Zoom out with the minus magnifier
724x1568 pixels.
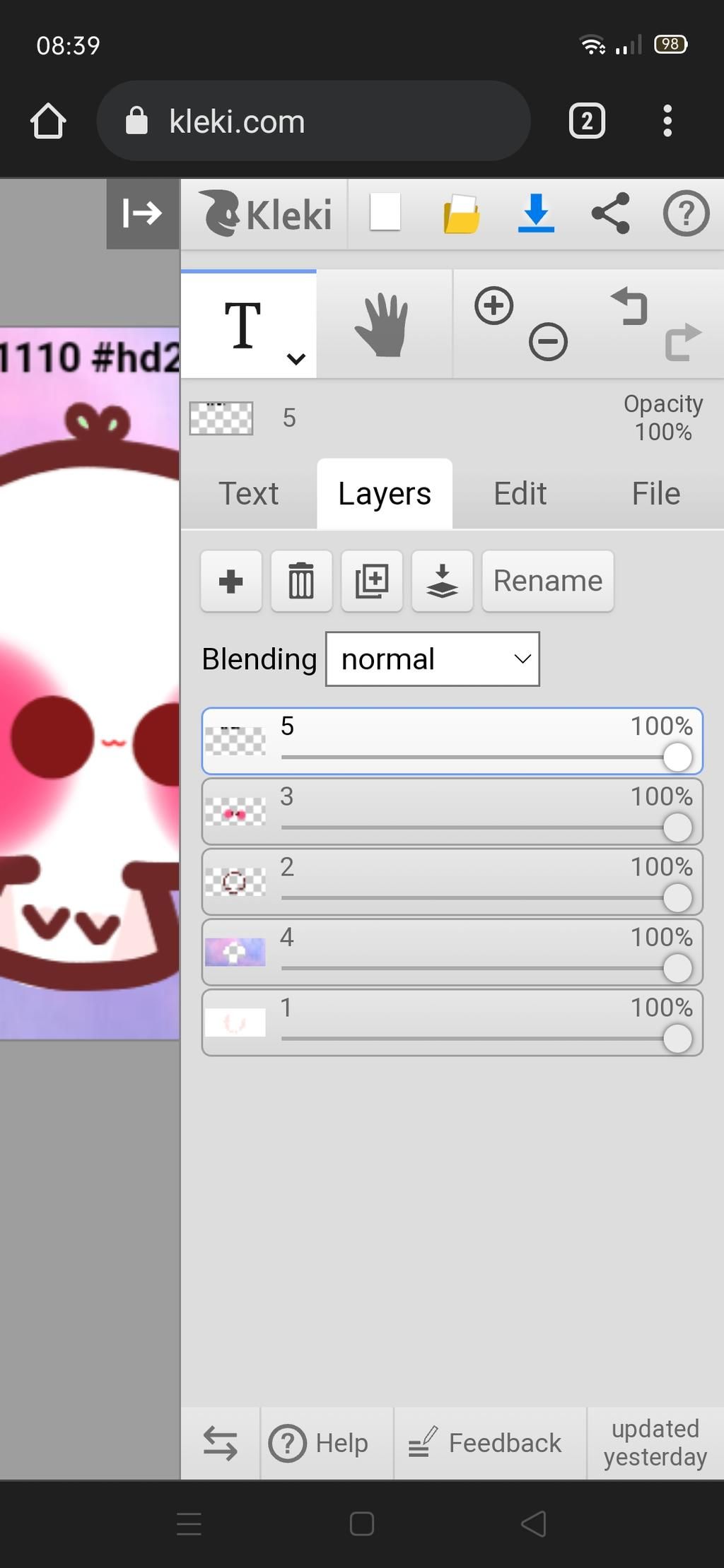(548, 342)
